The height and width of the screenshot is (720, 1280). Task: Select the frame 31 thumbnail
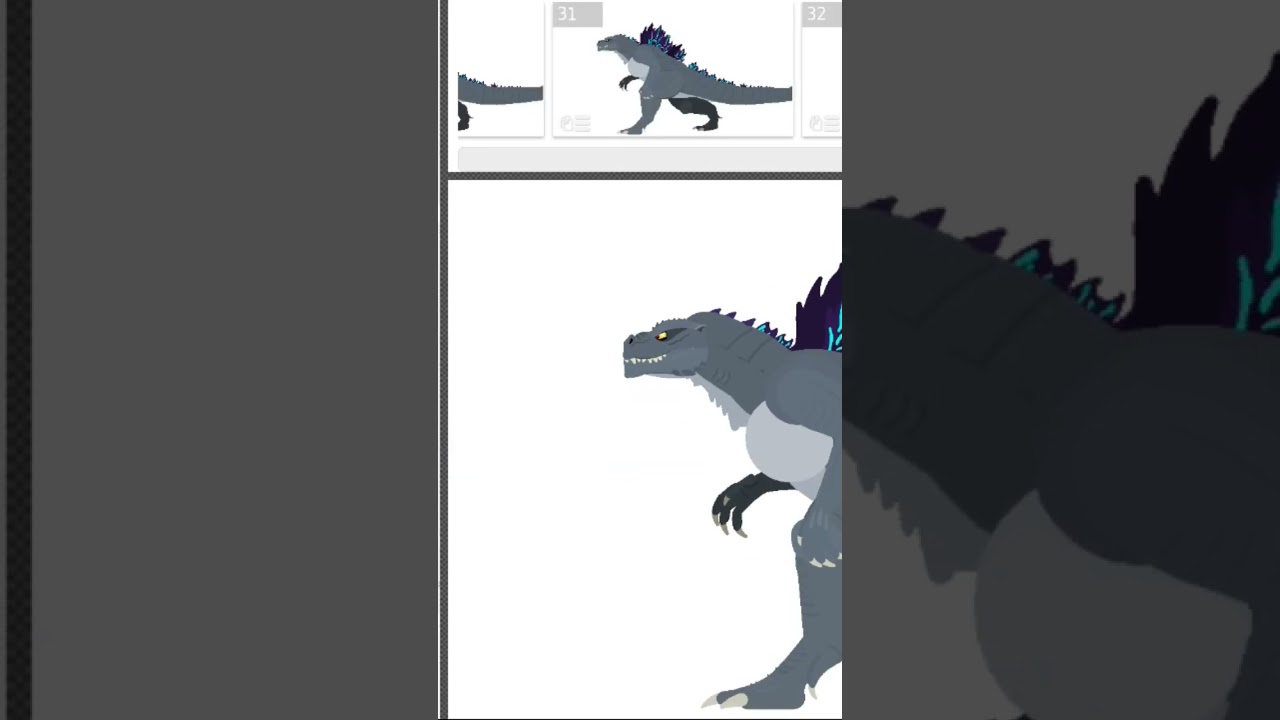click(x=673, y=69)
